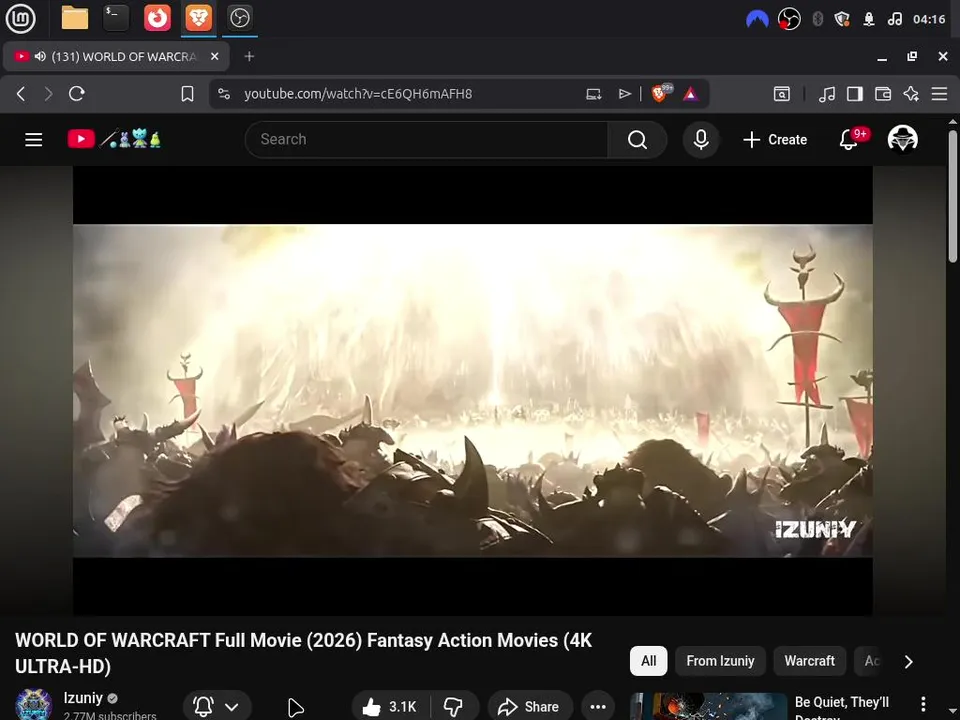
Task: Select the From Izuniy chip
Action: 720,661
